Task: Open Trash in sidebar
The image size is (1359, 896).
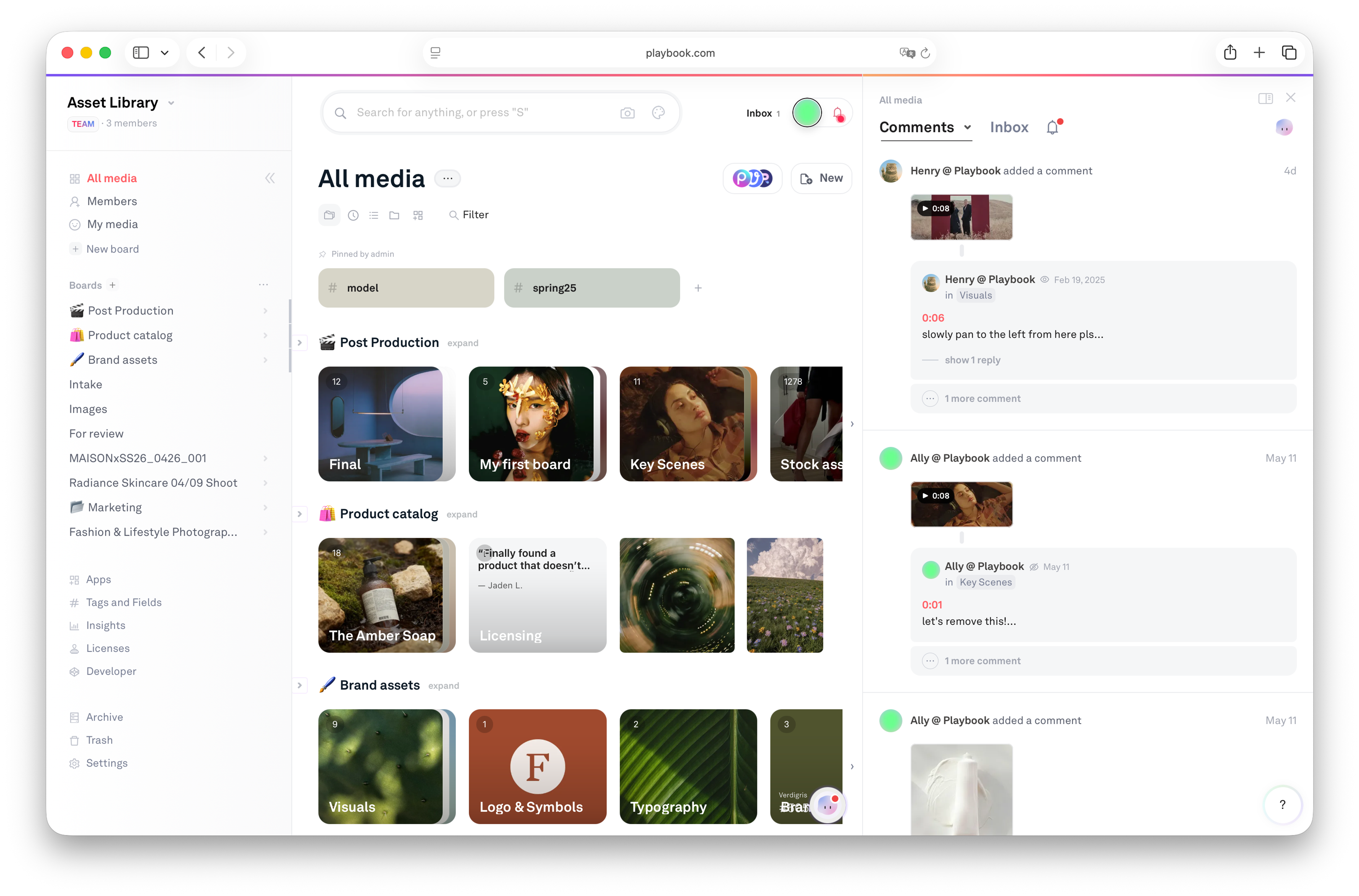Action: click(99, 740)
